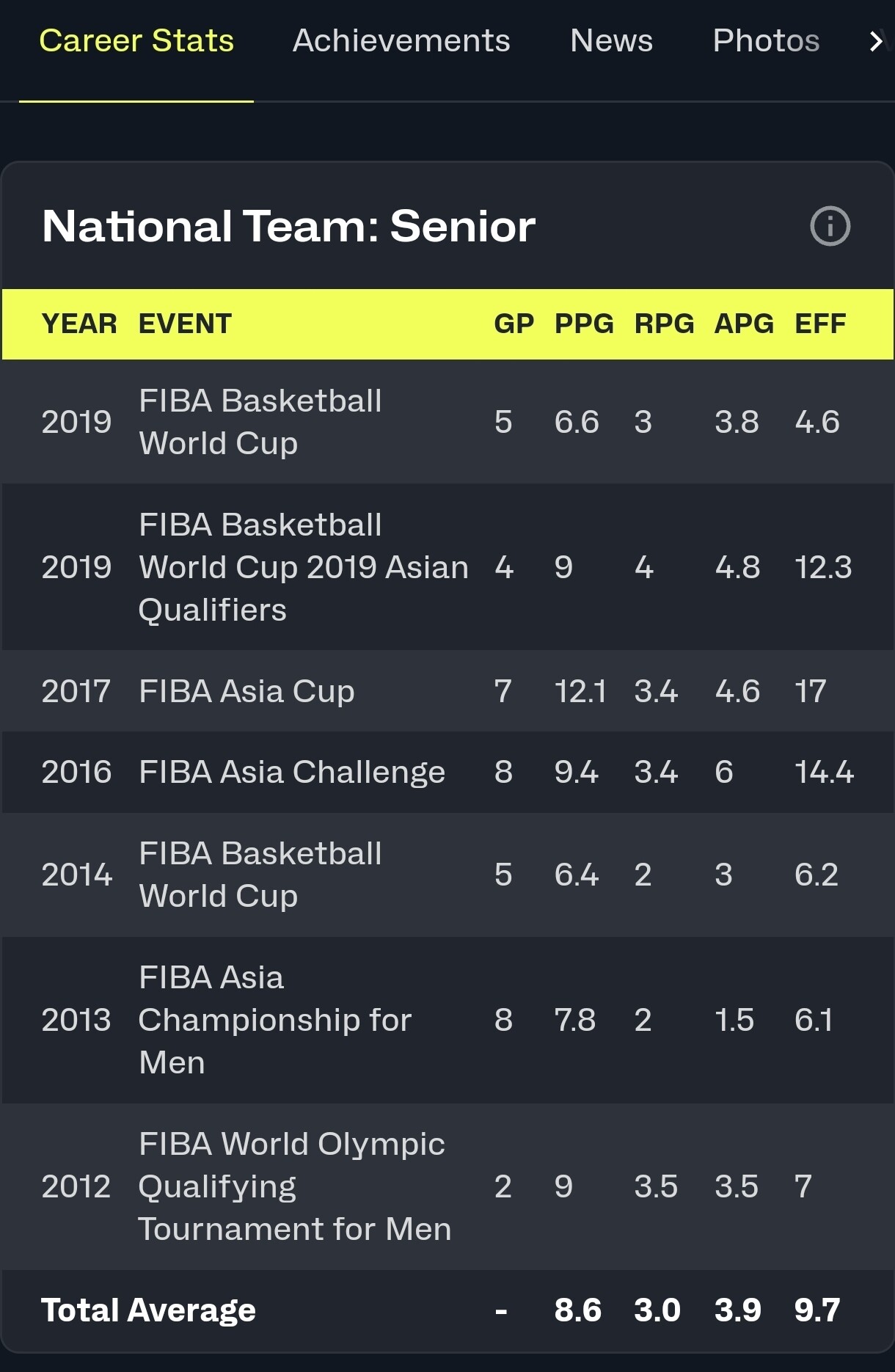This screenshot has height=1372, width=895.
Task: Select the 2017 FIBA Asia Cup row
Action: [x=447, y=691]
